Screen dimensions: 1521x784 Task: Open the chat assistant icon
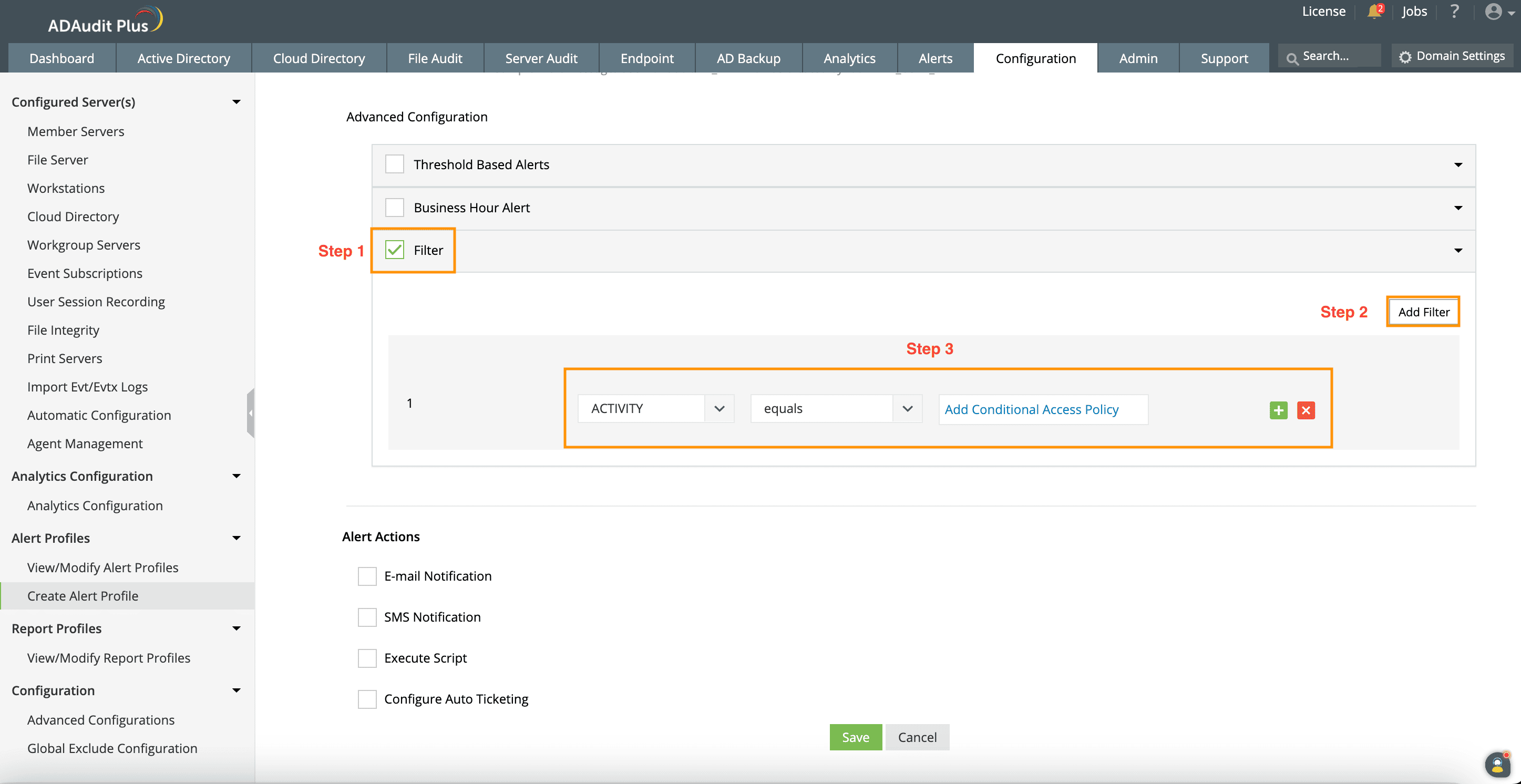pyautogui.click(x=1497, y=765)
